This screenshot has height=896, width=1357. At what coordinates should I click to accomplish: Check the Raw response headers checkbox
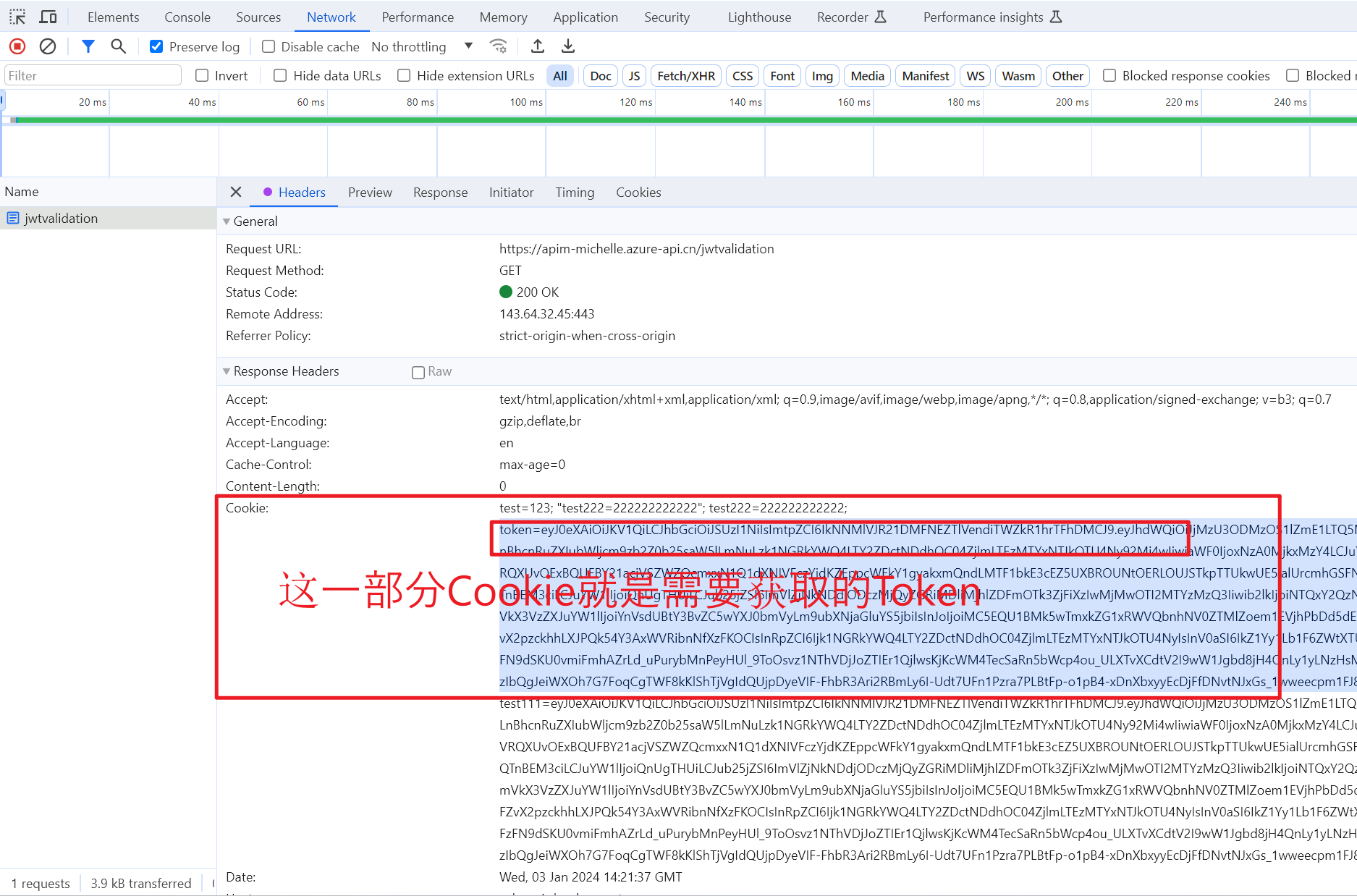point(418,372)
